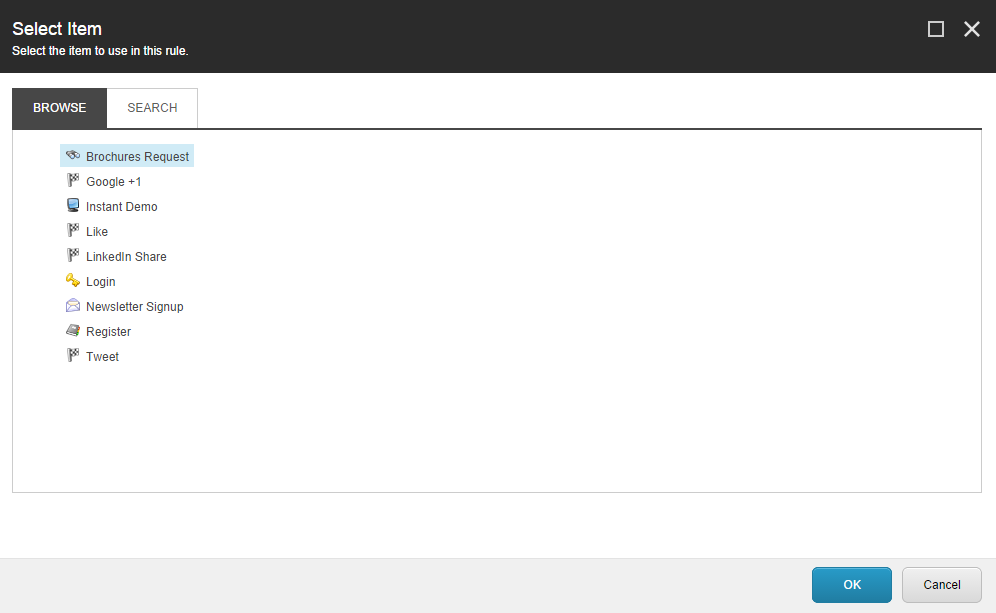Select the Instant Demo item label

tap(121, 206)
